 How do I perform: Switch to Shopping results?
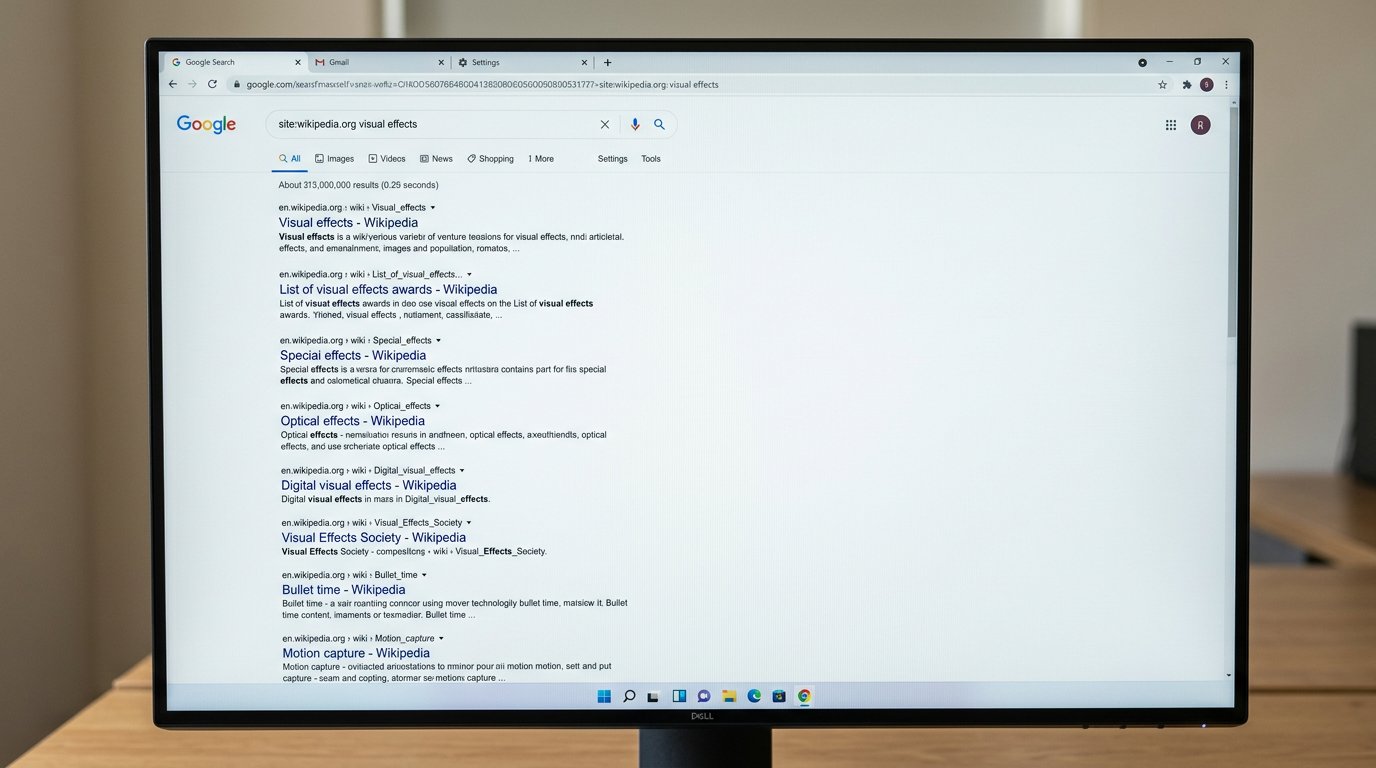tap(490, 159)
